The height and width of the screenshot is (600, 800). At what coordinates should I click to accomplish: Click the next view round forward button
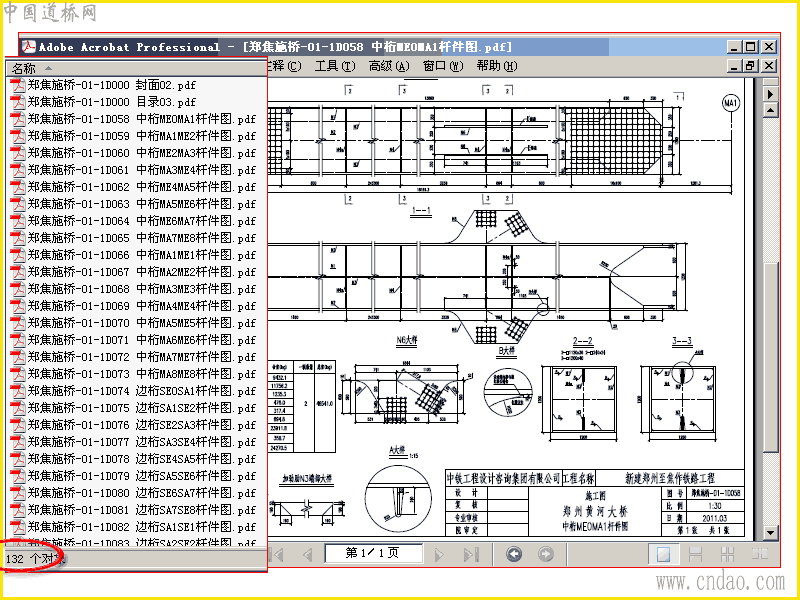(x=545, y=554)
